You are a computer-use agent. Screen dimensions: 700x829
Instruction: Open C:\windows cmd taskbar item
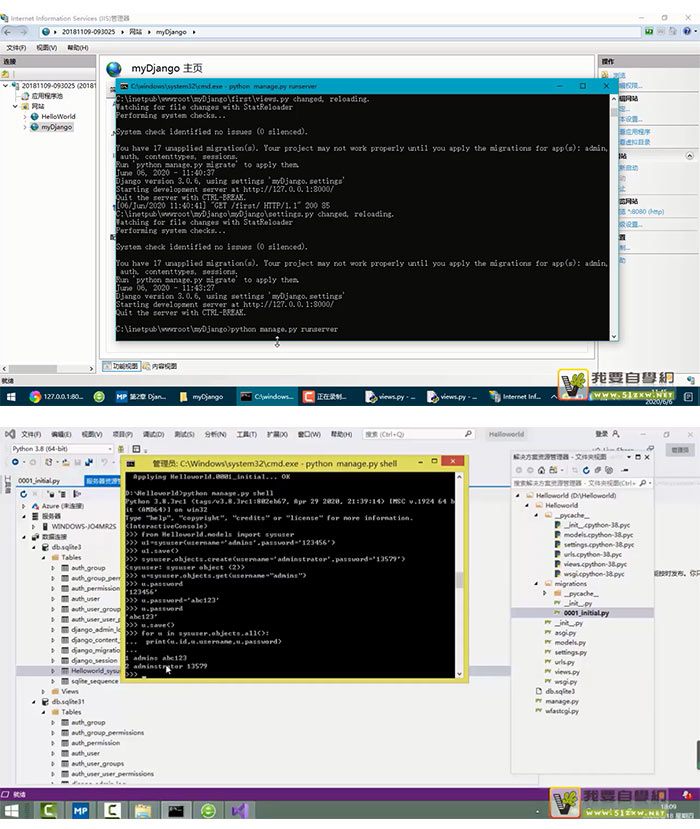click(x=266, y=397)
